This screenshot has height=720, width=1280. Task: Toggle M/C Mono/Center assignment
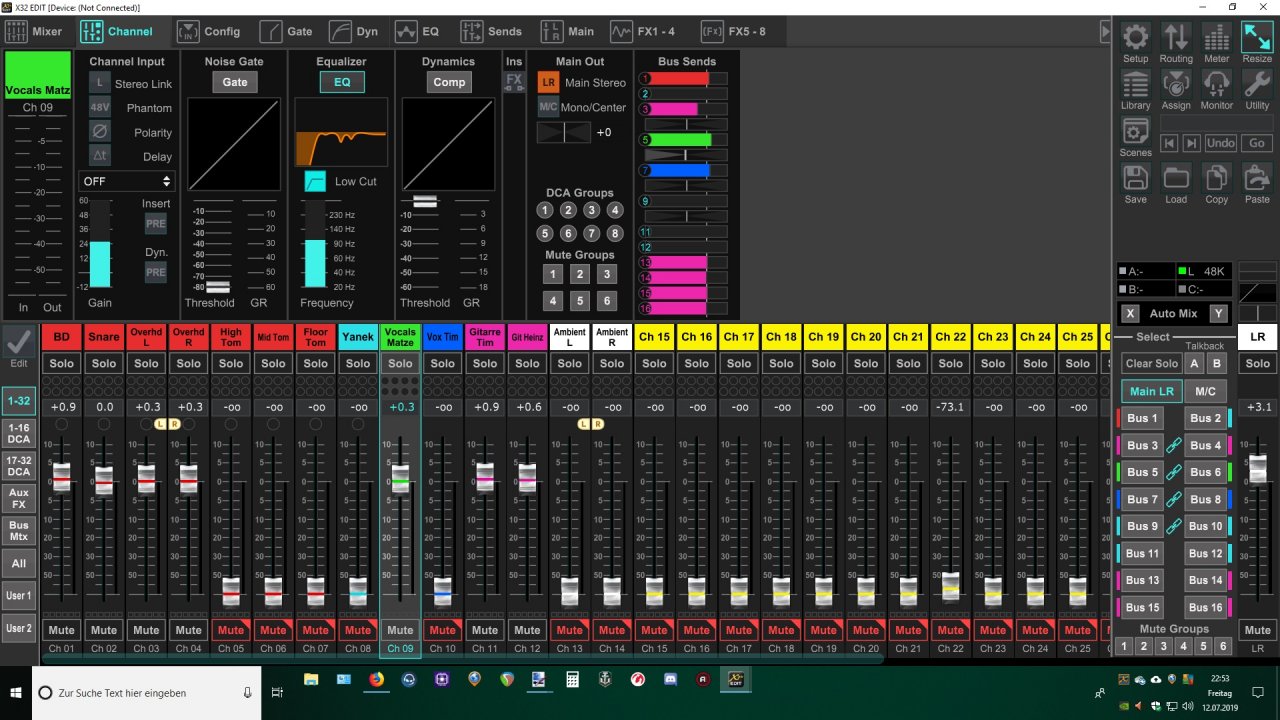tap(548, 106)
